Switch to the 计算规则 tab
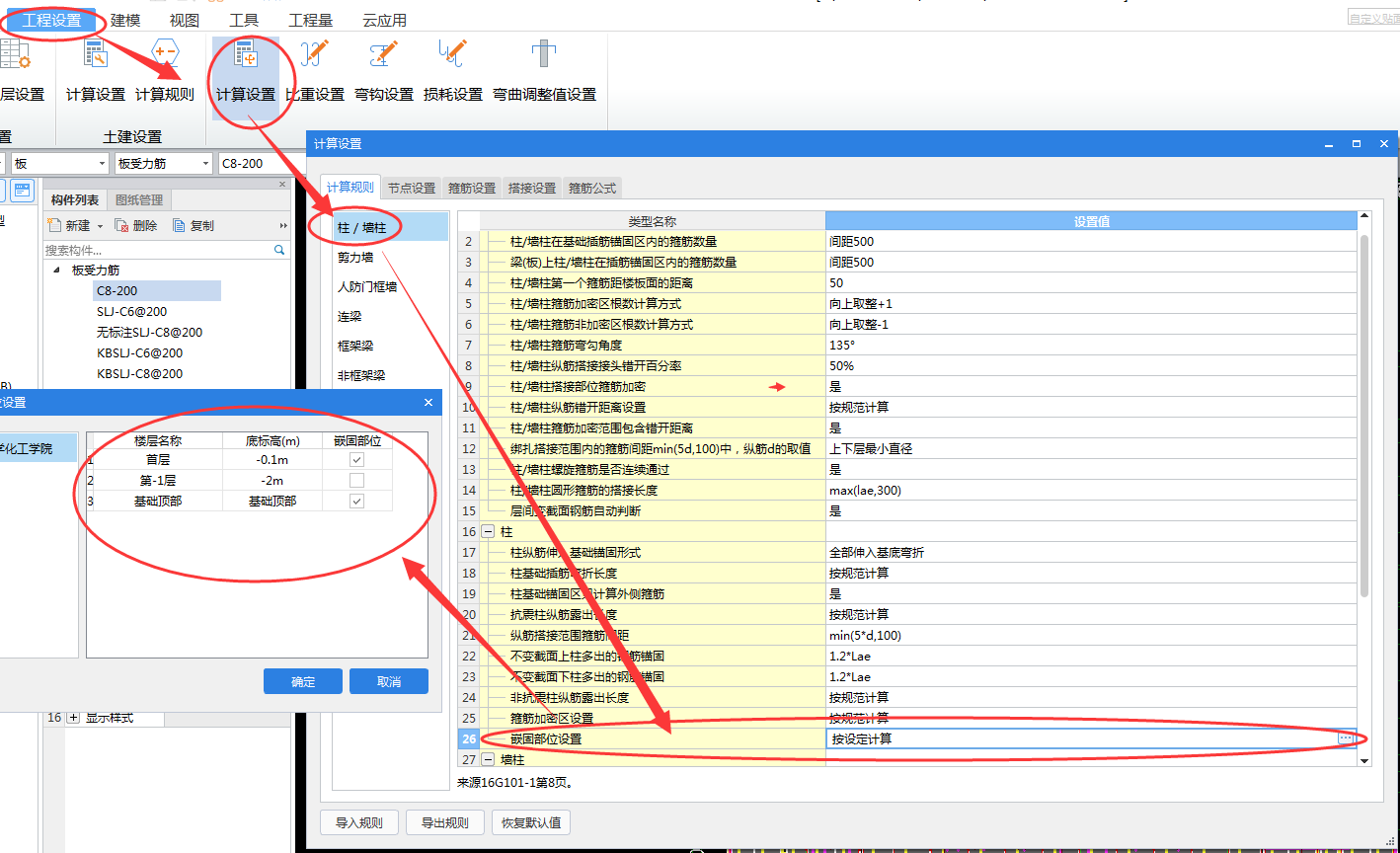 click(350, 187)
